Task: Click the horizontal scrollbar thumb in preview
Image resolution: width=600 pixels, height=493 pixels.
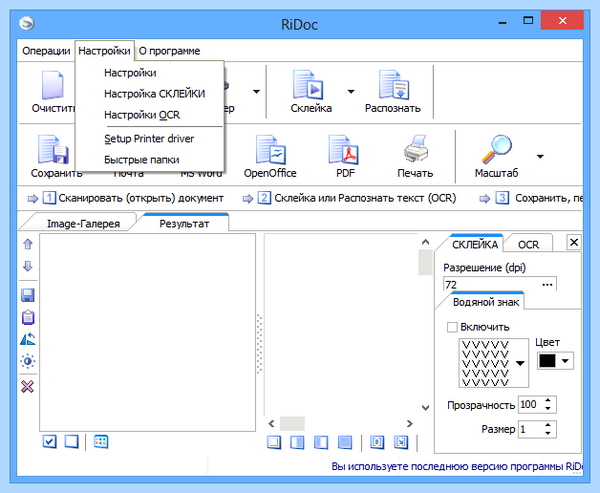Action: click(x=292, y=424)
